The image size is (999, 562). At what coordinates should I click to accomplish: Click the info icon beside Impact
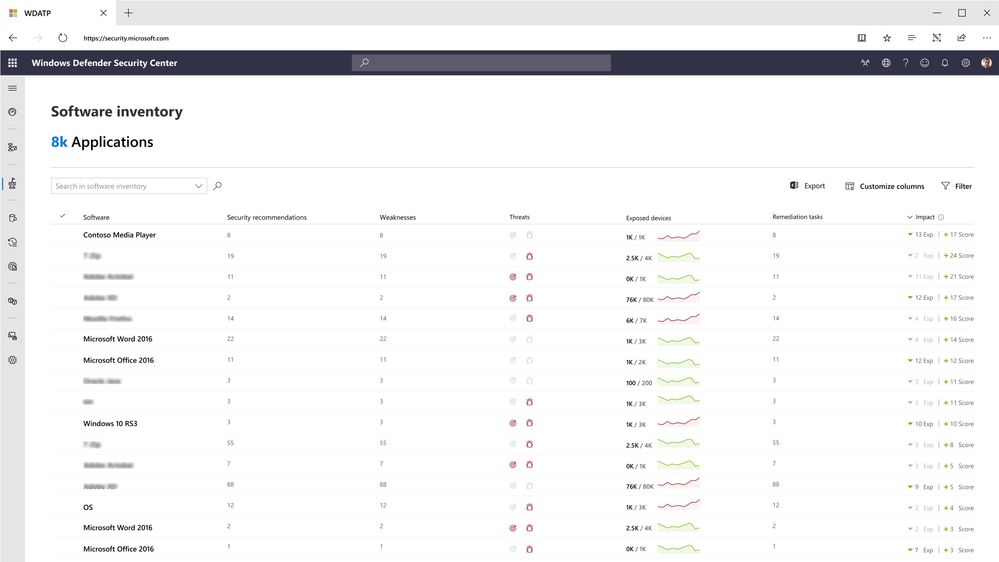click(x=941, y=217)
